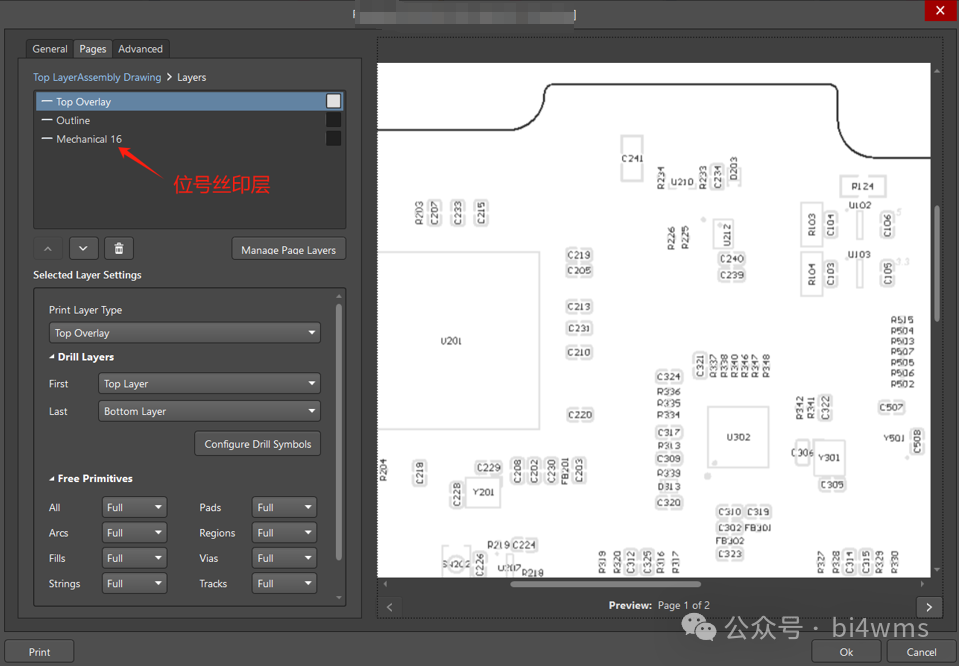
Task: Move selected layer up with arrow icon
Action: pos(48,249)
